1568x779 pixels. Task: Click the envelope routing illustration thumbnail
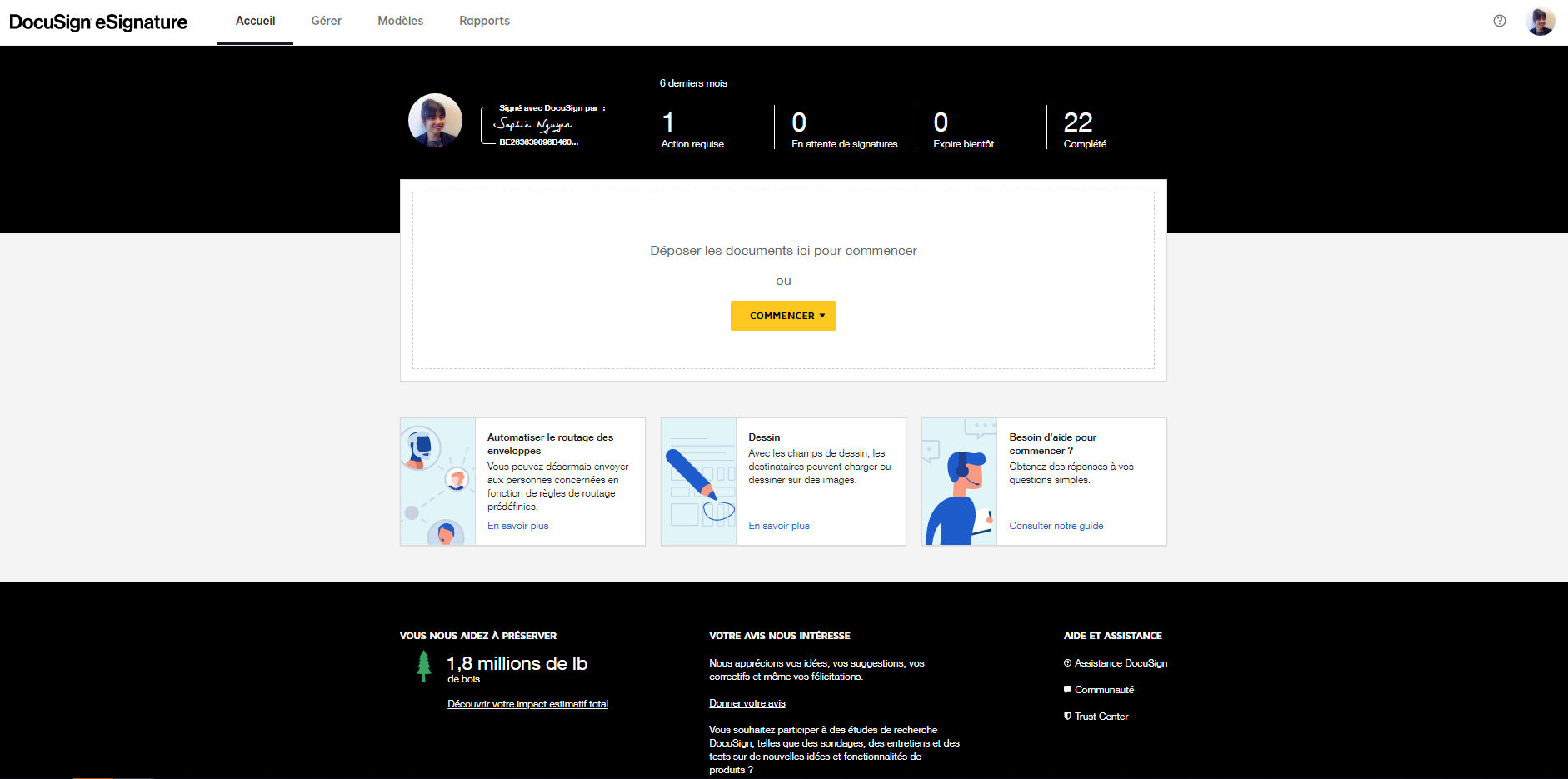pyautogui.click(x=437, y=482)
